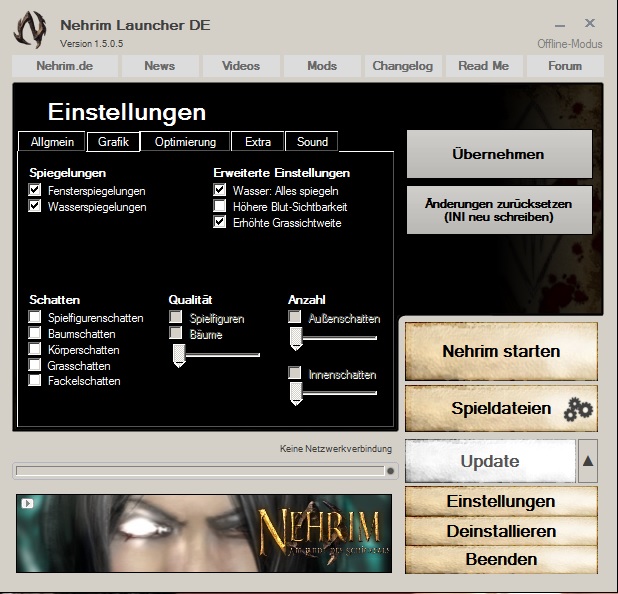Screen dimensions: 618x594
Task: Click the Nehrim logo icon in title bar
Action: tap(30, 30)
